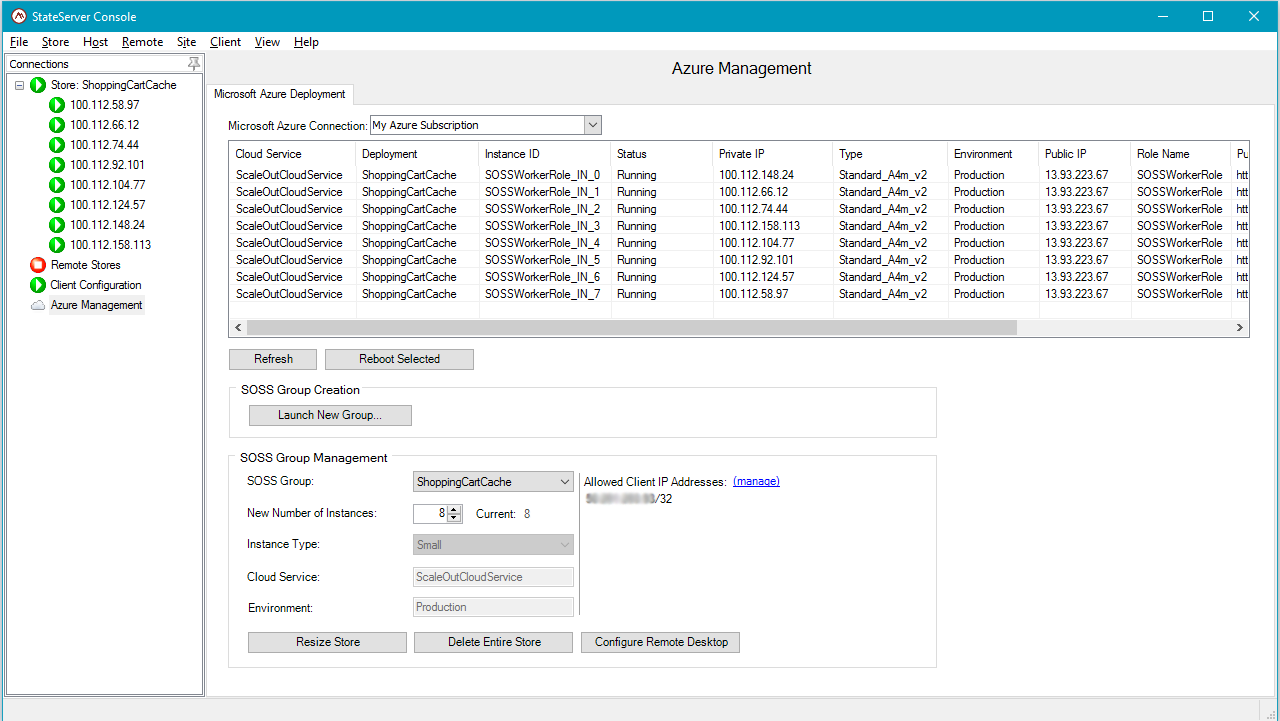Open the Client menu
The height and width of the screenshot is (721, 1280).
226,42
